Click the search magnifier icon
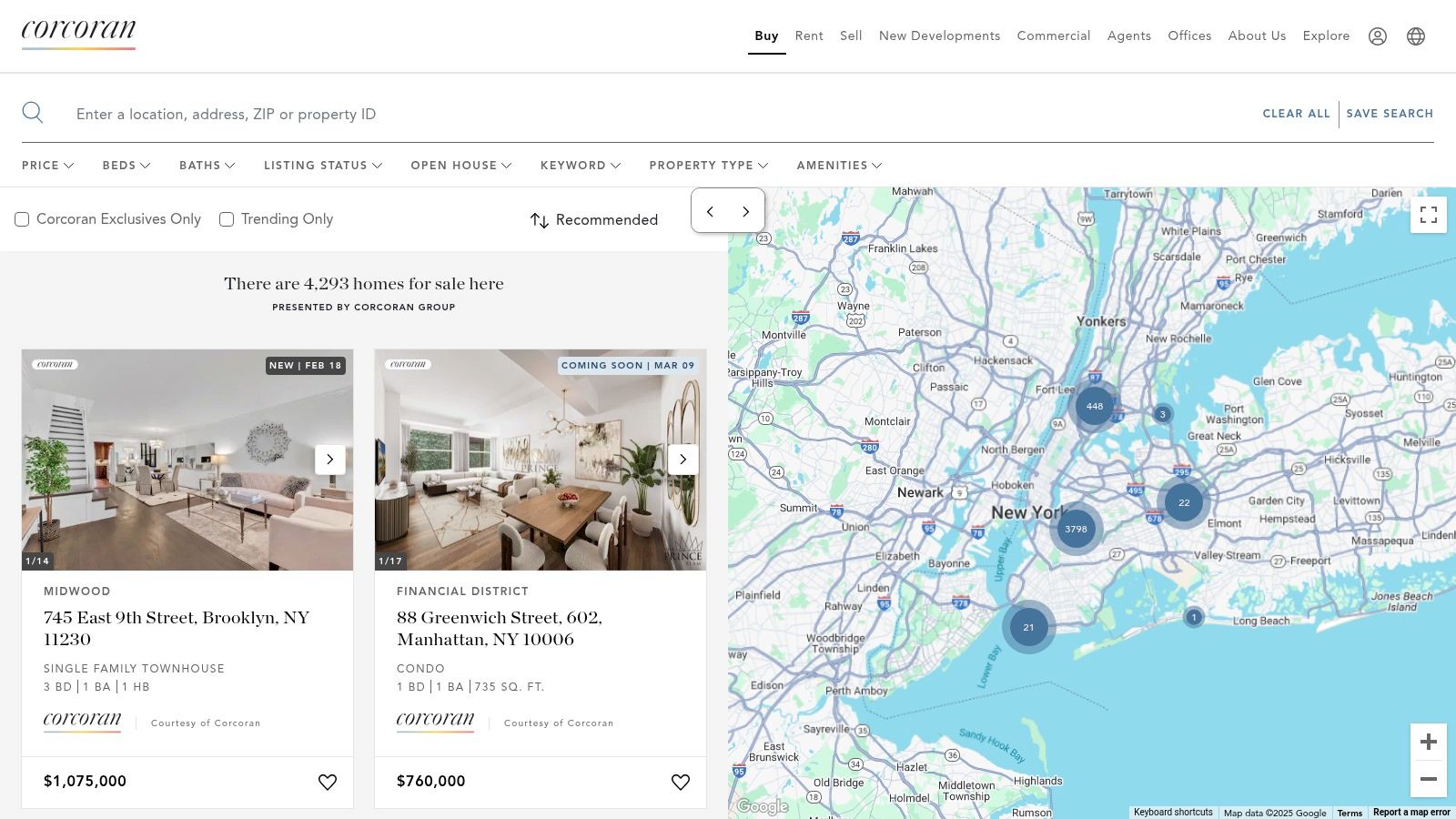This screenshot has width=1456, height=819. pos(33,113)
